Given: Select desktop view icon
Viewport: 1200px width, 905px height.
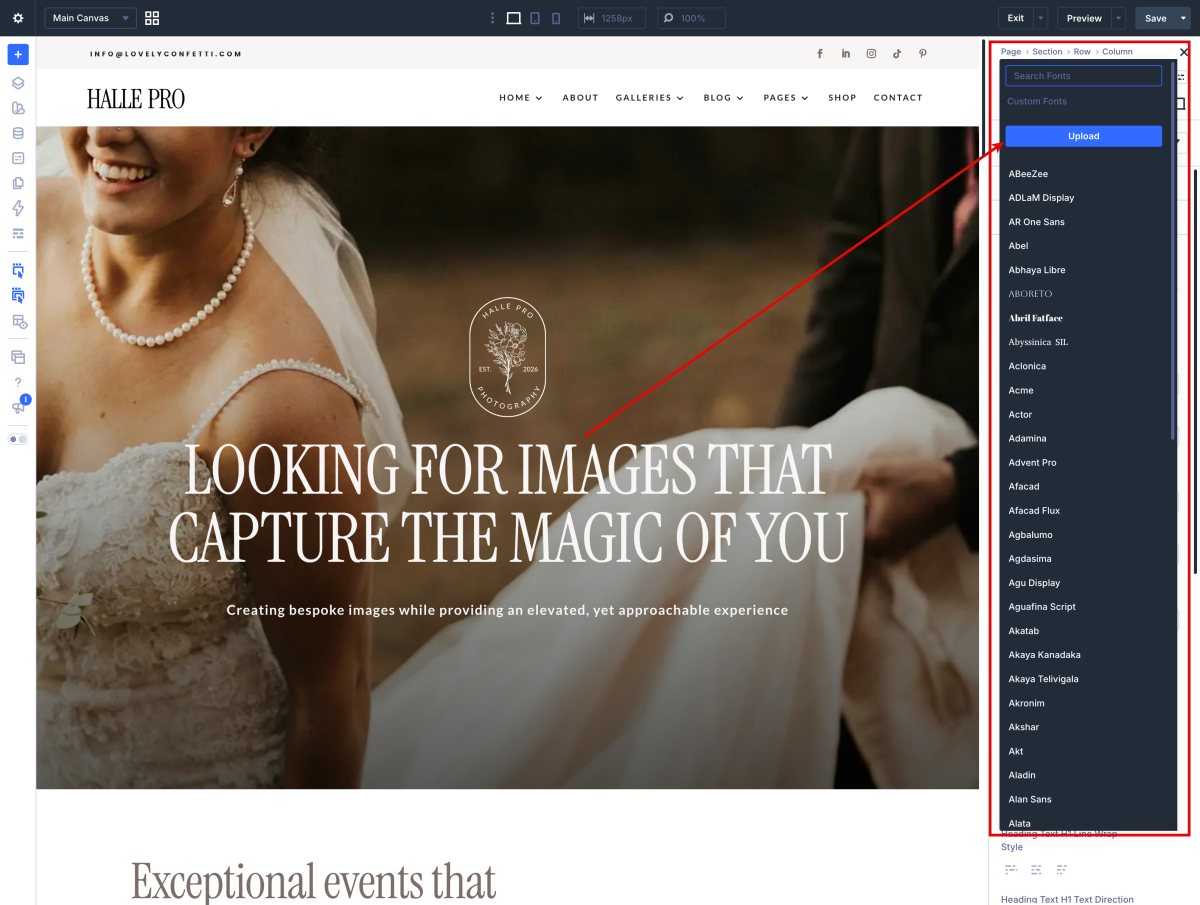Looking at the screenshot, I should [513, 18].
